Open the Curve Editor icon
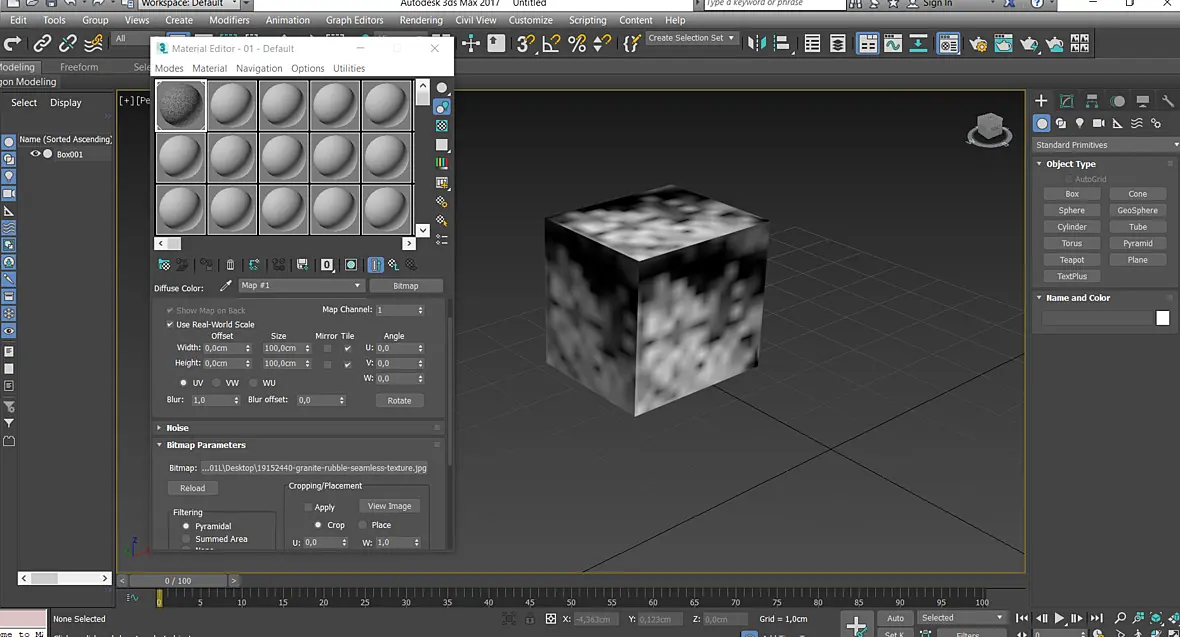This screenshot has width=1180, height=637. pos(893,44)
